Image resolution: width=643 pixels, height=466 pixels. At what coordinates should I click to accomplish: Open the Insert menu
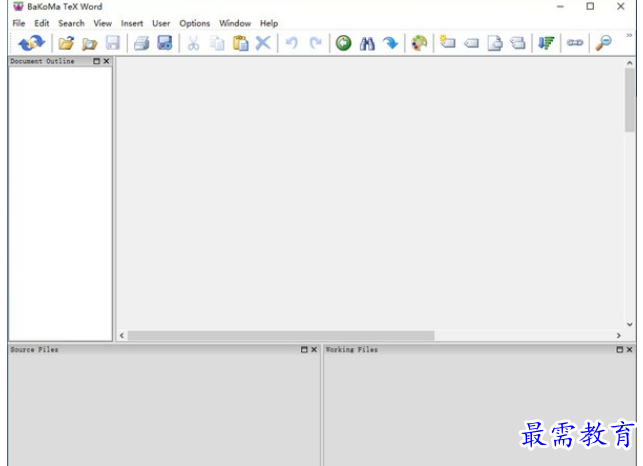click(x=132, y=23)
